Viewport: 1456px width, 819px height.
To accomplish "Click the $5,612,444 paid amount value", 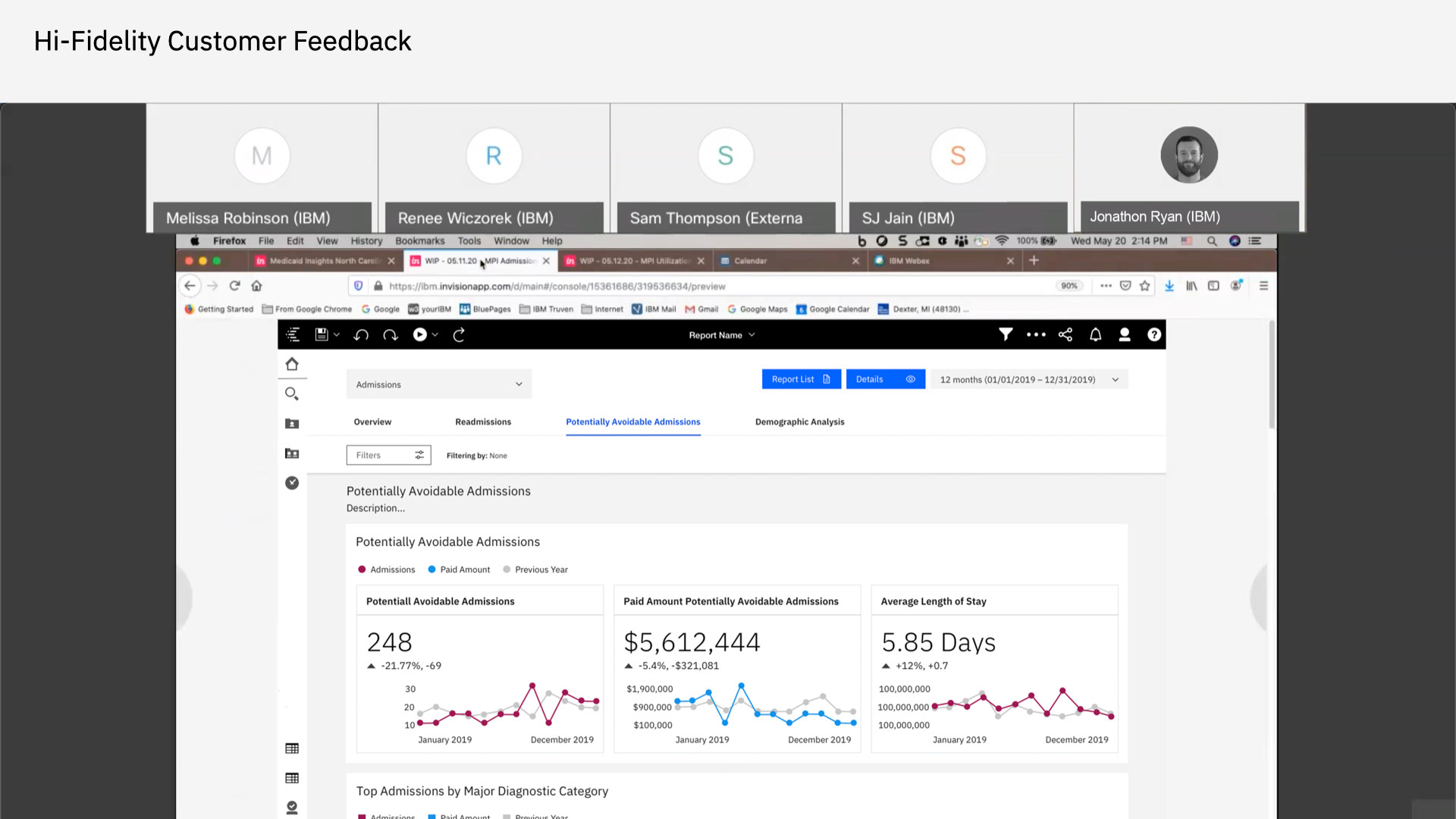I will coord(692,642).
